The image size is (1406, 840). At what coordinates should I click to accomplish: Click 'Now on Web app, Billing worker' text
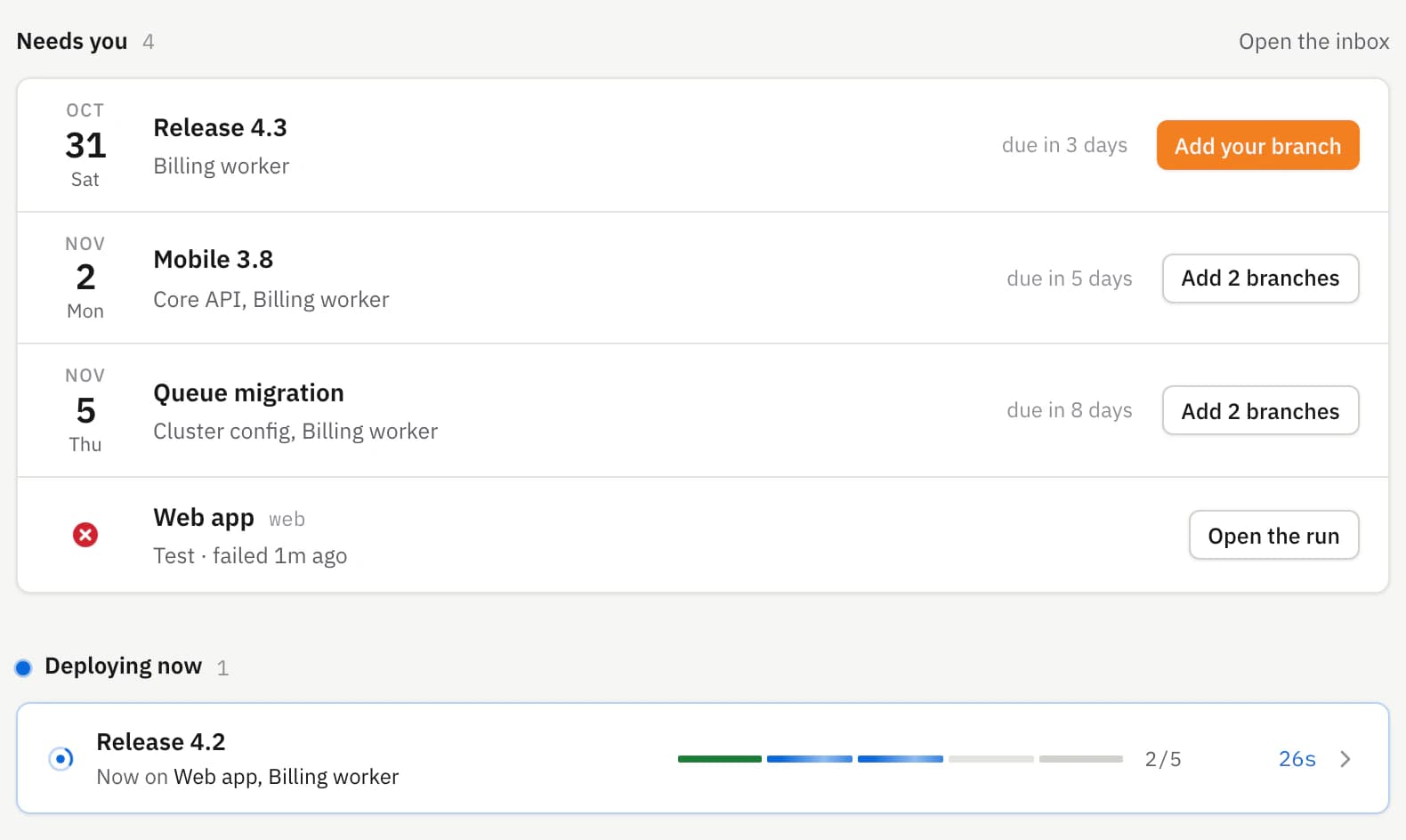pos(247,777)
